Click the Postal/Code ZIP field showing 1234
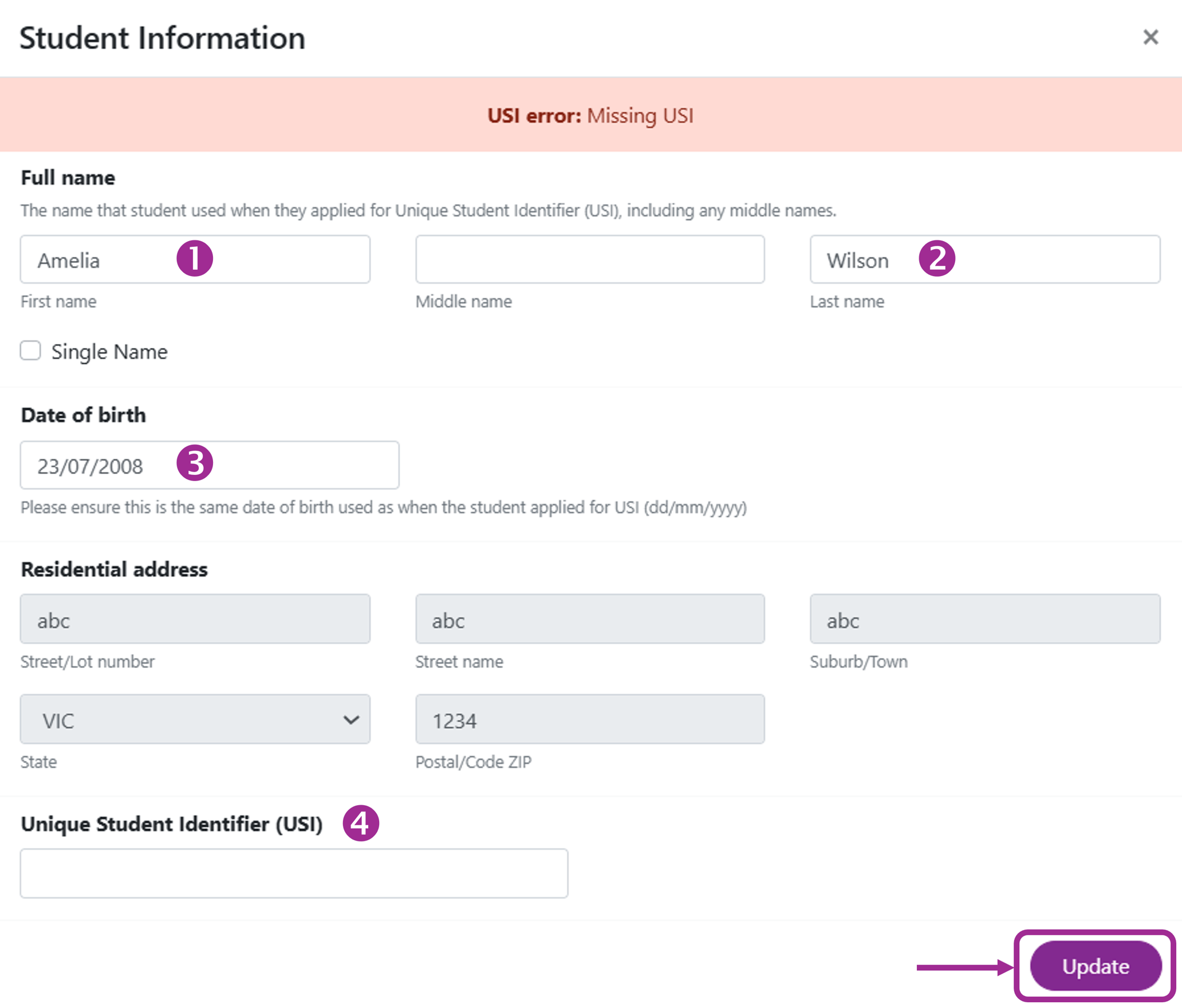Image resolution: width=1182 pixels, height=1008 pixels. [x=589, y=719]
